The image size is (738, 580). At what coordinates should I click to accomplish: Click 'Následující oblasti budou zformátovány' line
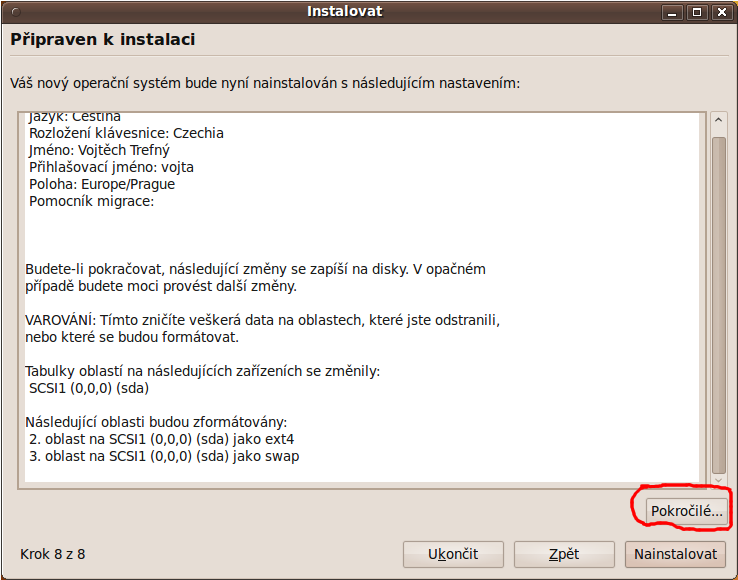point(156,422)
